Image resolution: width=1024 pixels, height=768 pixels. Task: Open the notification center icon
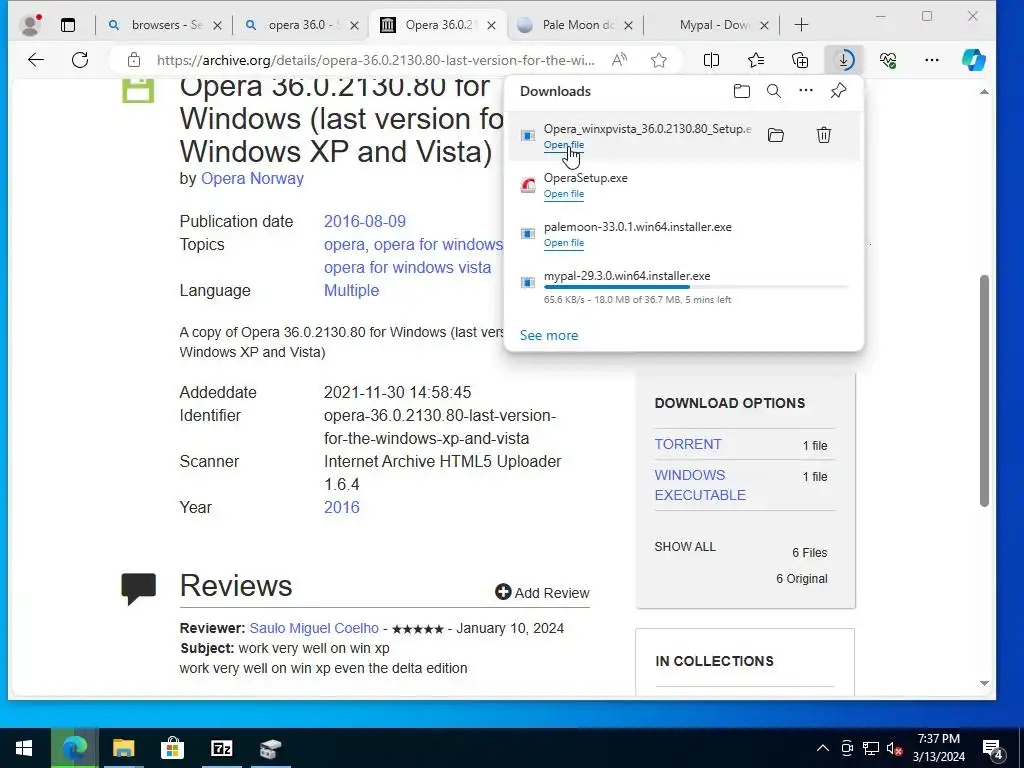click(993, 749)
